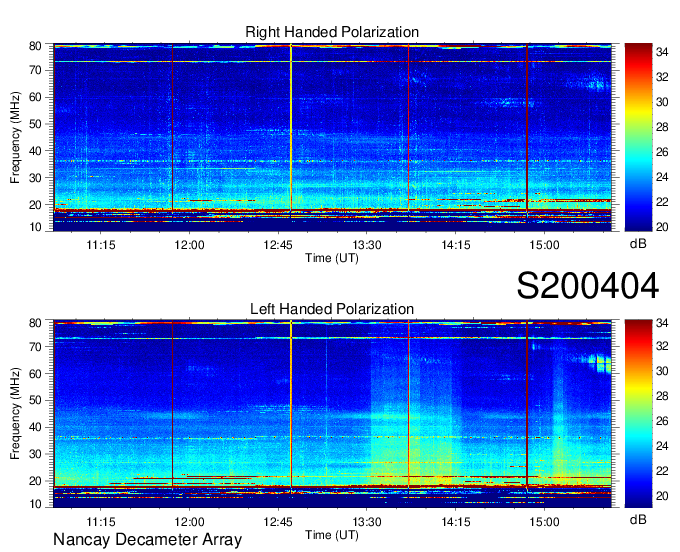The width and height of the screenshot is (680, 552).
Task: Click "12:45" tick on Left Handed time axis
Action: (x=278, y=522)
